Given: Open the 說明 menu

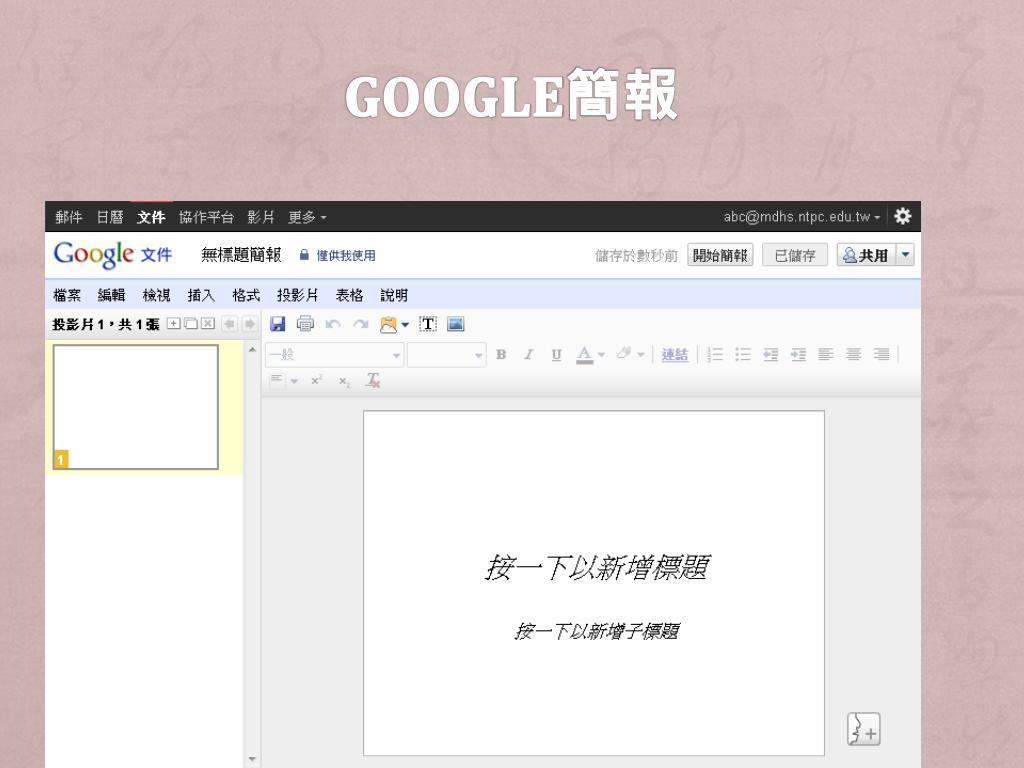Looking at the screenshot, I should coord(394,295).
